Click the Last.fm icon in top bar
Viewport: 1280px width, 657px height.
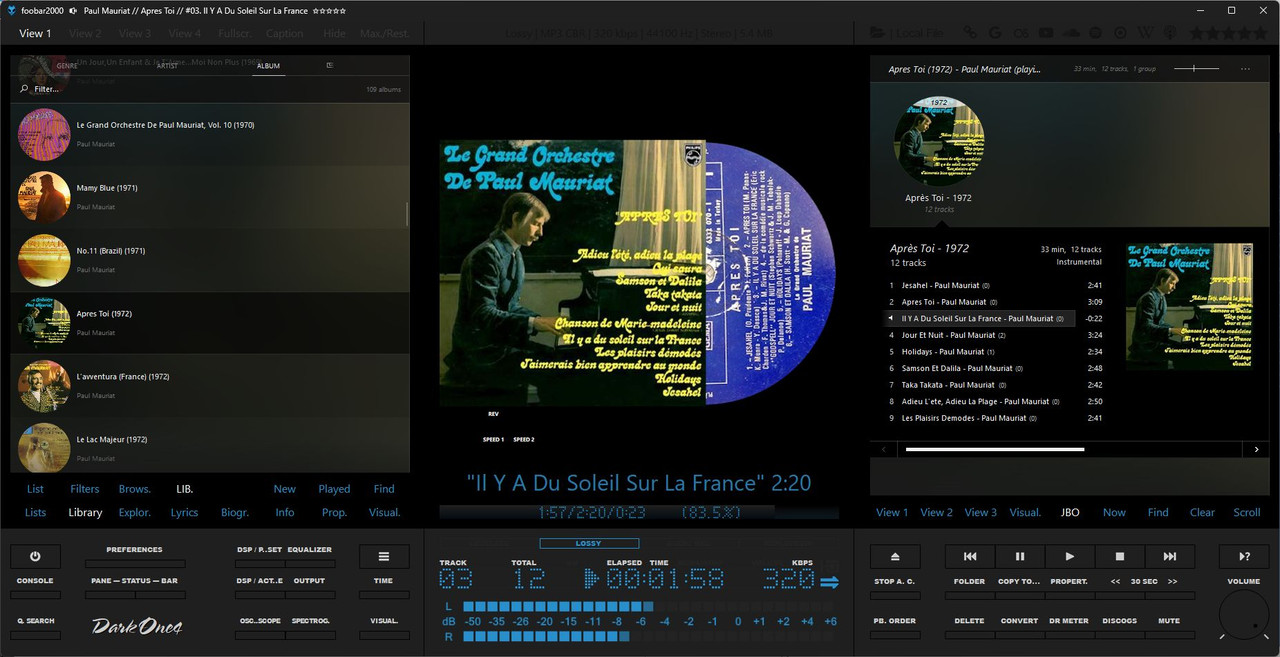pos(1021,33)
